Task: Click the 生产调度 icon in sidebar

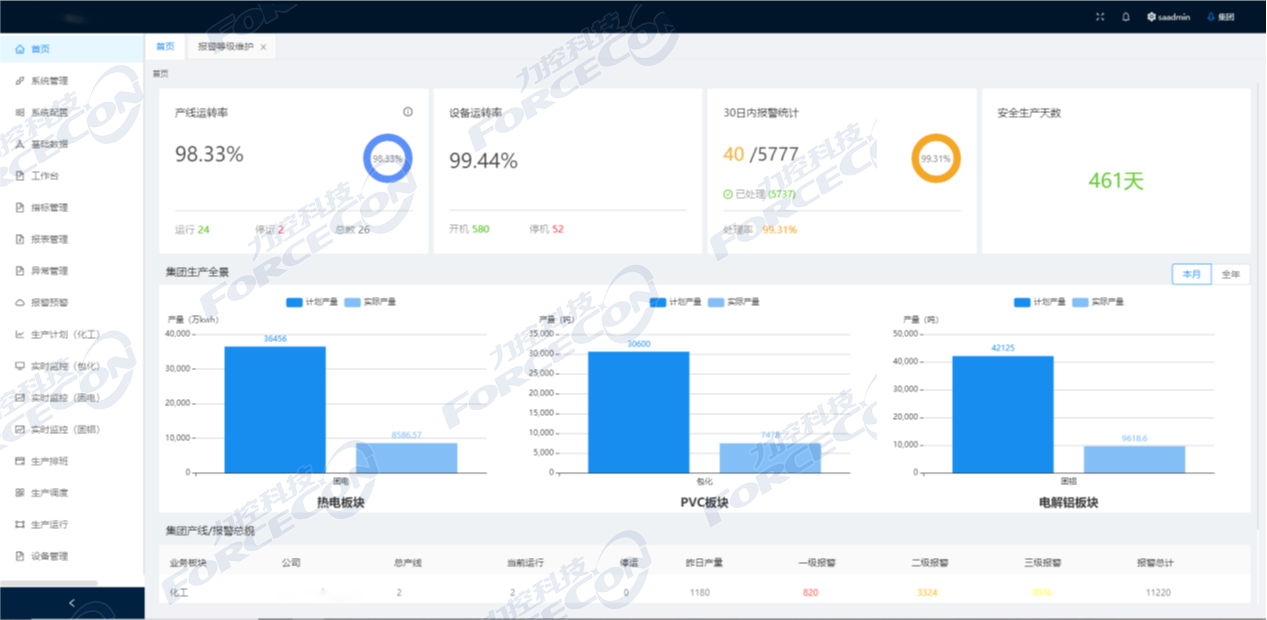Action: [x=20, y=493]
